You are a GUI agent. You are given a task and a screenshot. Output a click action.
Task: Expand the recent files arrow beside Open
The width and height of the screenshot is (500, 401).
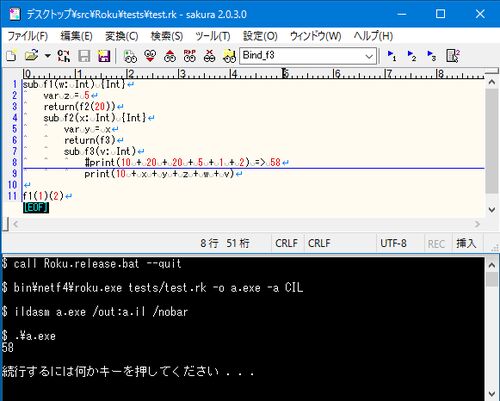click(x=48, y=56)
